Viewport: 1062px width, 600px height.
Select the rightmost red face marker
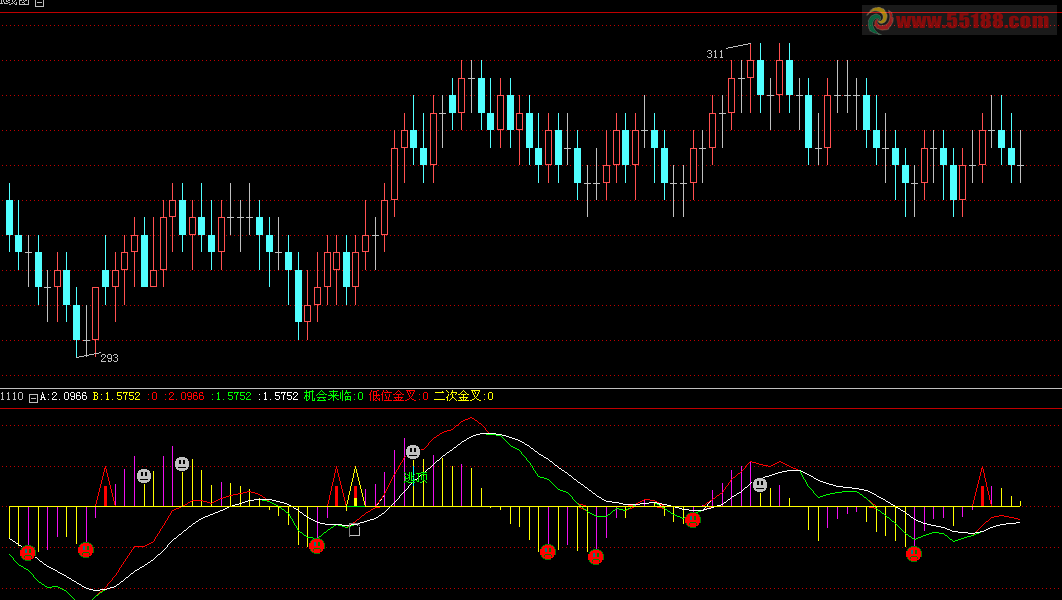(x=914, y=554)
